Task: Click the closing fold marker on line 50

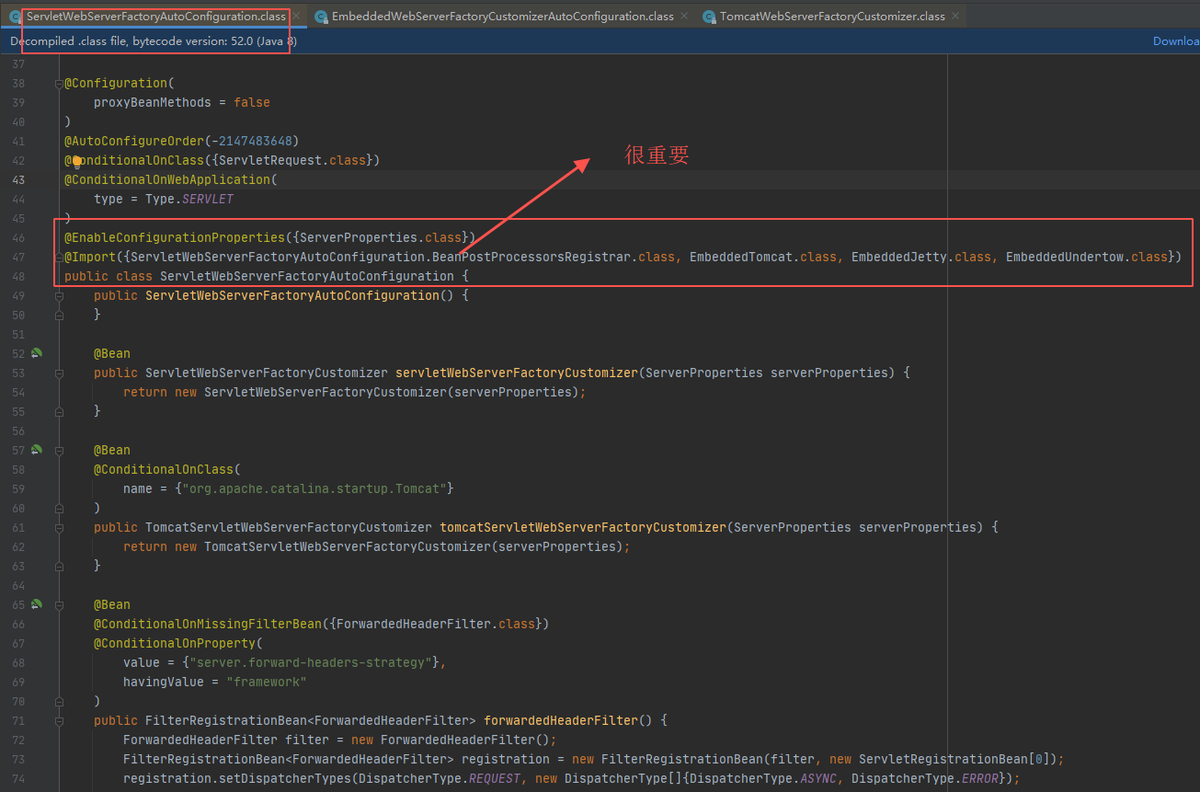Action: click(x=59, y=314)
